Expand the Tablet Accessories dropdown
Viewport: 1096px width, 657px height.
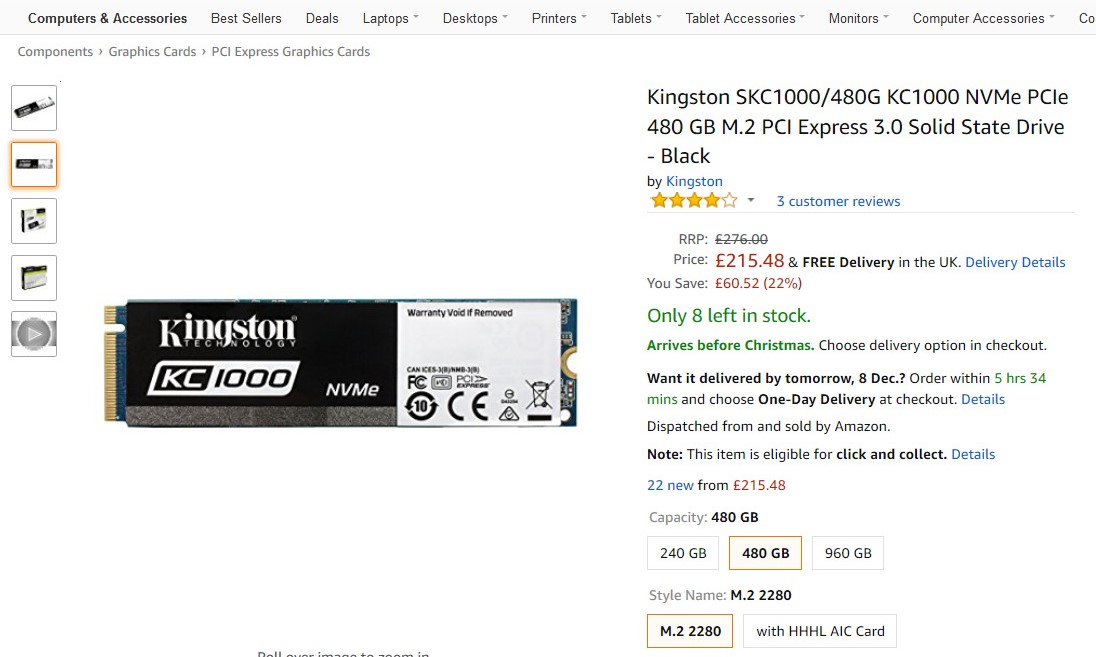coord(744,18)
